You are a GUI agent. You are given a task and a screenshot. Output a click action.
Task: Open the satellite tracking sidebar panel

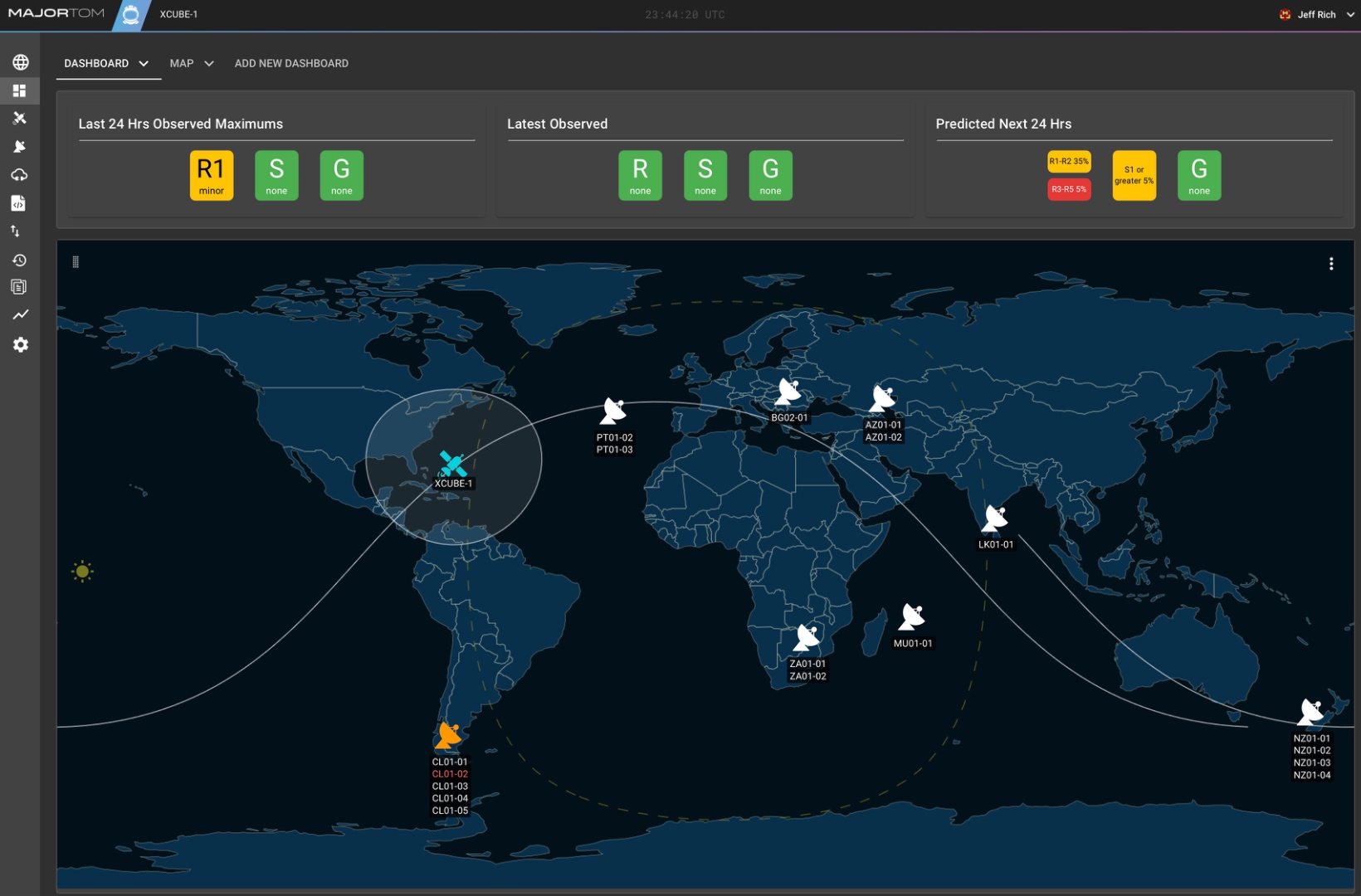(x=20, y=119)
